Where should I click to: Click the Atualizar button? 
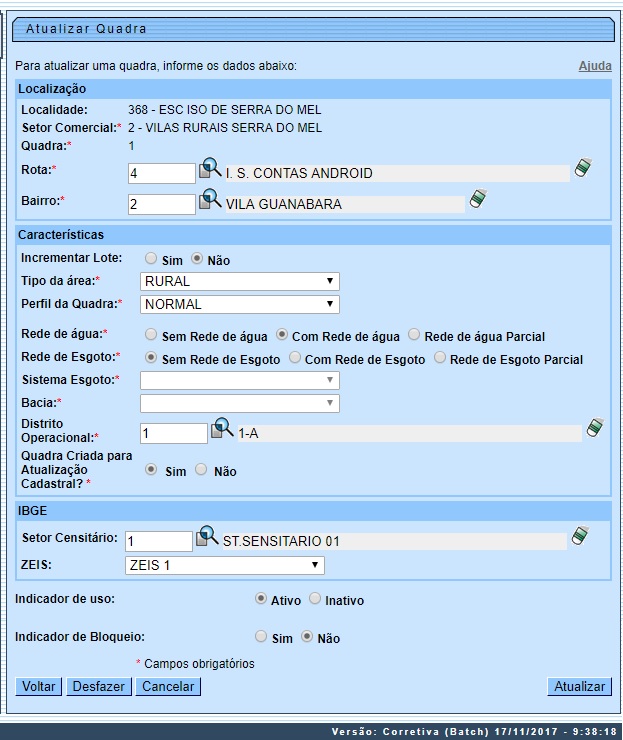coord(579,686)
